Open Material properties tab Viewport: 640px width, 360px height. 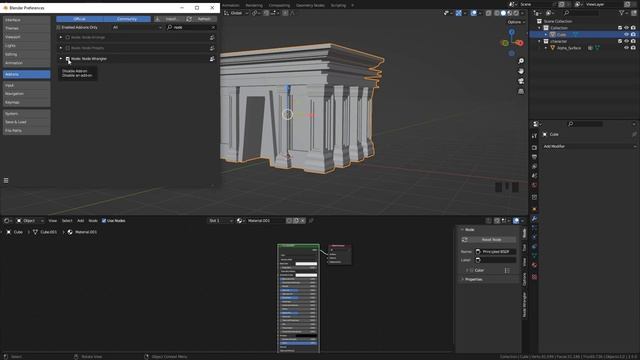point(534,265)
